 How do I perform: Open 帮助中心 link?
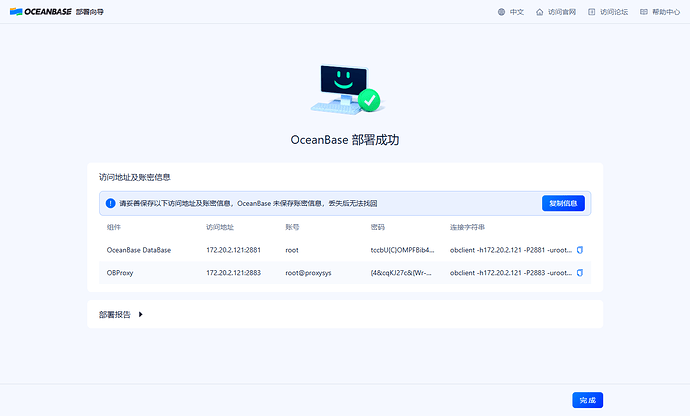click(666, 12)
